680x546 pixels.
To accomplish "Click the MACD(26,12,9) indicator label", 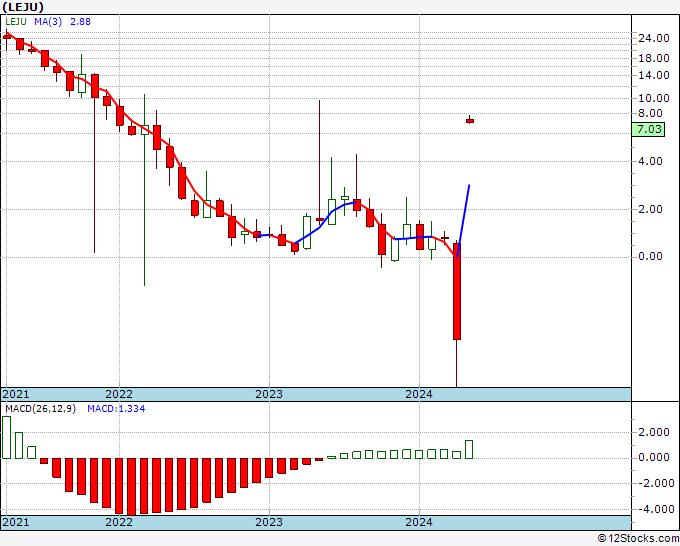I will 40,409.
